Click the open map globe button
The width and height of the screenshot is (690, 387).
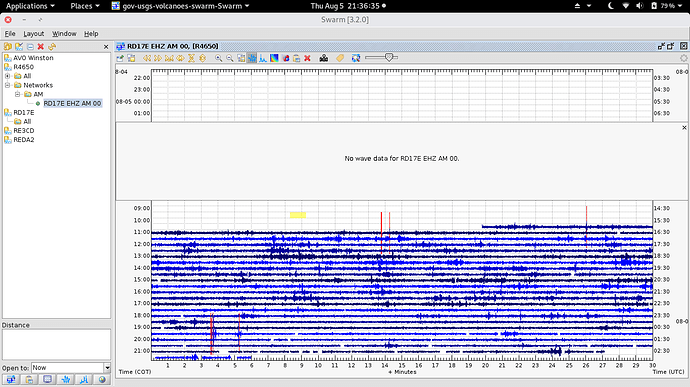pyautogui.click(x=102, y=380)
